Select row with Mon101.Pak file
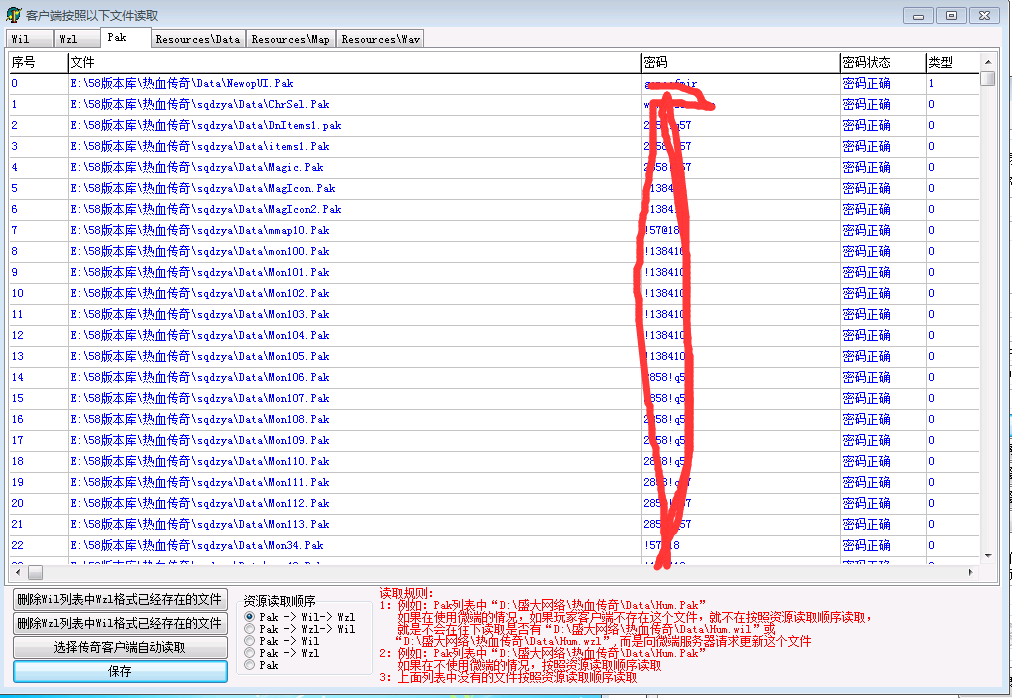The image size is (1012, 698). (494, 272)
